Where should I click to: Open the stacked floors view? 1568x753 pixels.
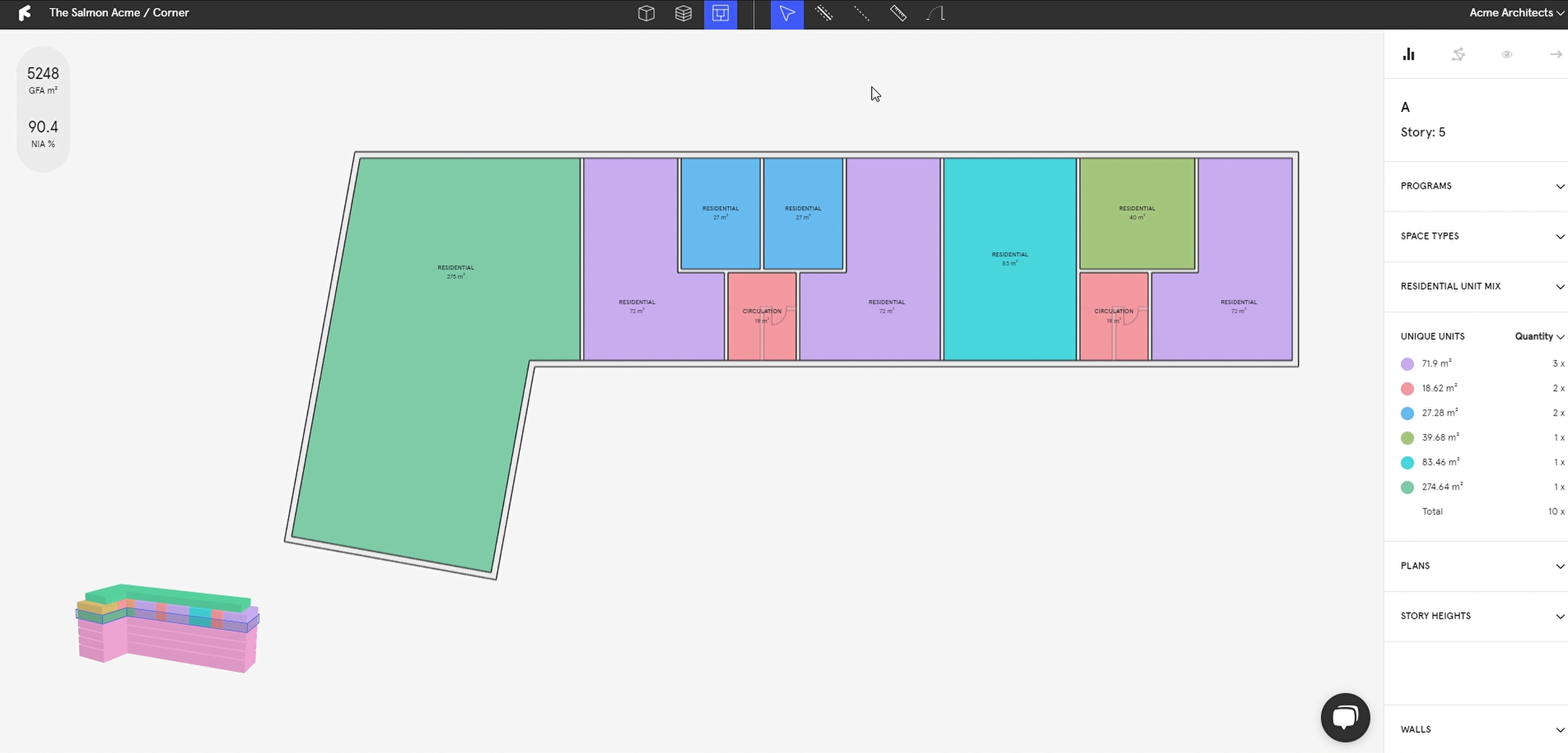[683, 14]
